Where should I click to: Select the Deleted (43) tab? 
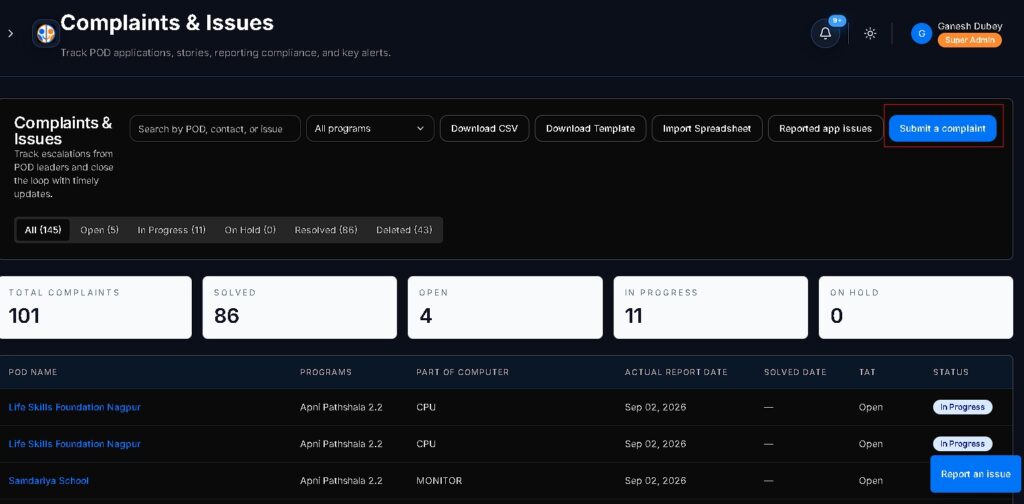click(x=404, y=230)
